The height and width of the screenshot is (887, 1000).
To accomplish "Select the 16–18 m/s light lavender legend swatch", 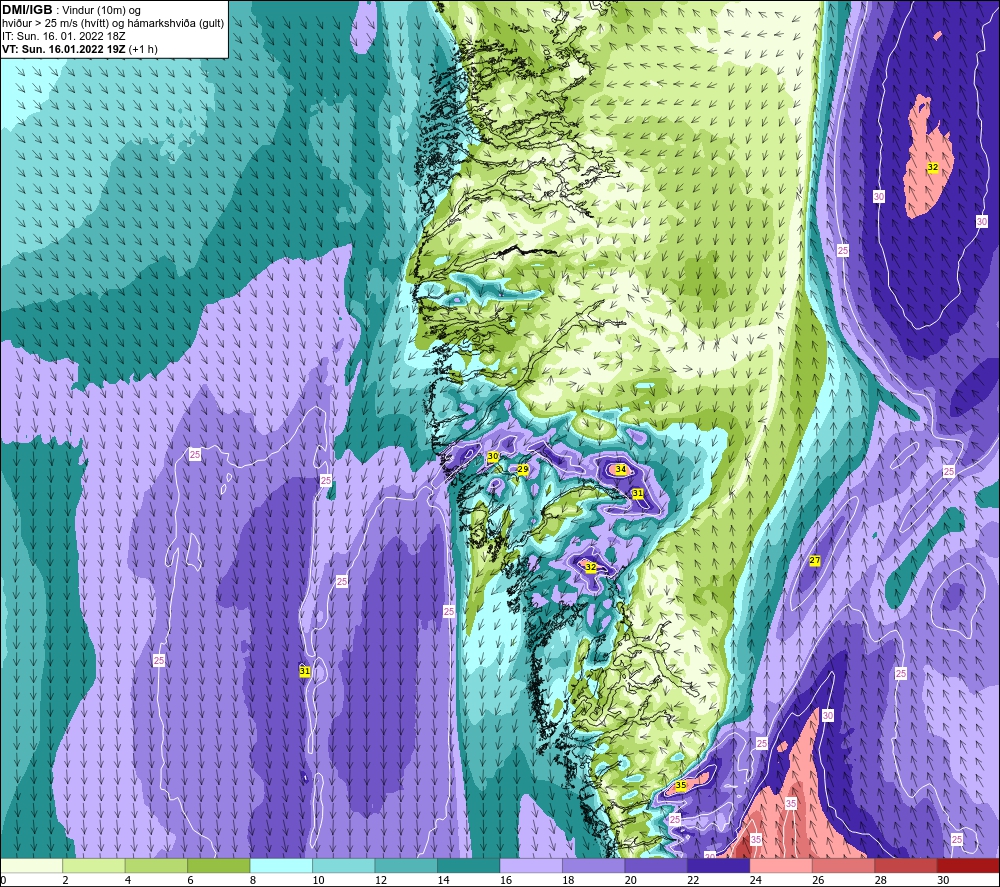I will [x=531, y=865].
